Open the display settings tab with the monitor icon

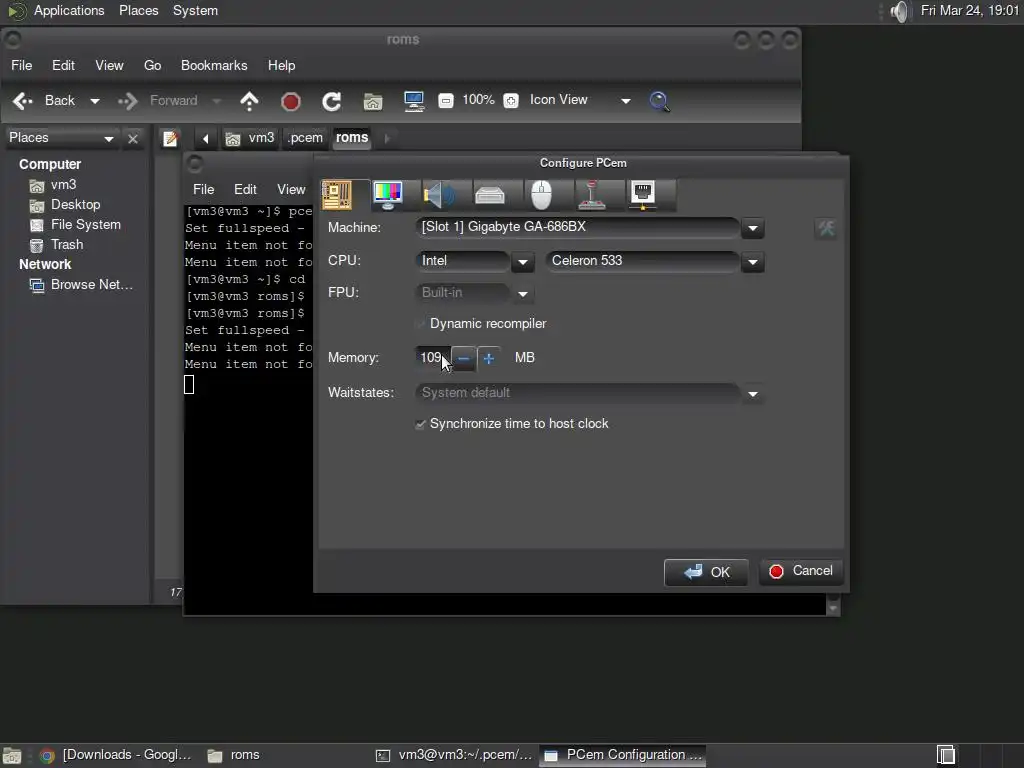point(388,195)
